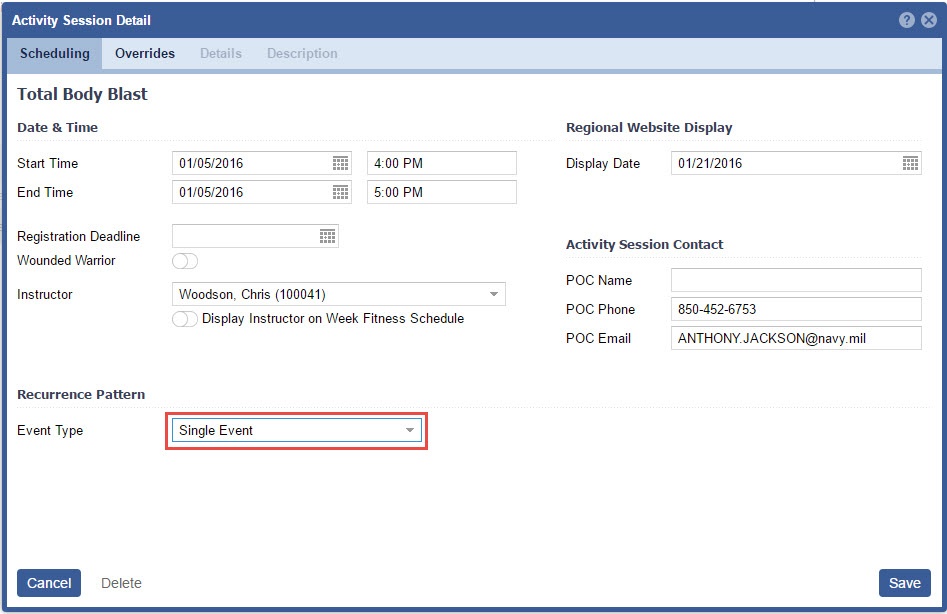
Task: Open the Registration Deadline calendar picker
Action: point(327,237)
